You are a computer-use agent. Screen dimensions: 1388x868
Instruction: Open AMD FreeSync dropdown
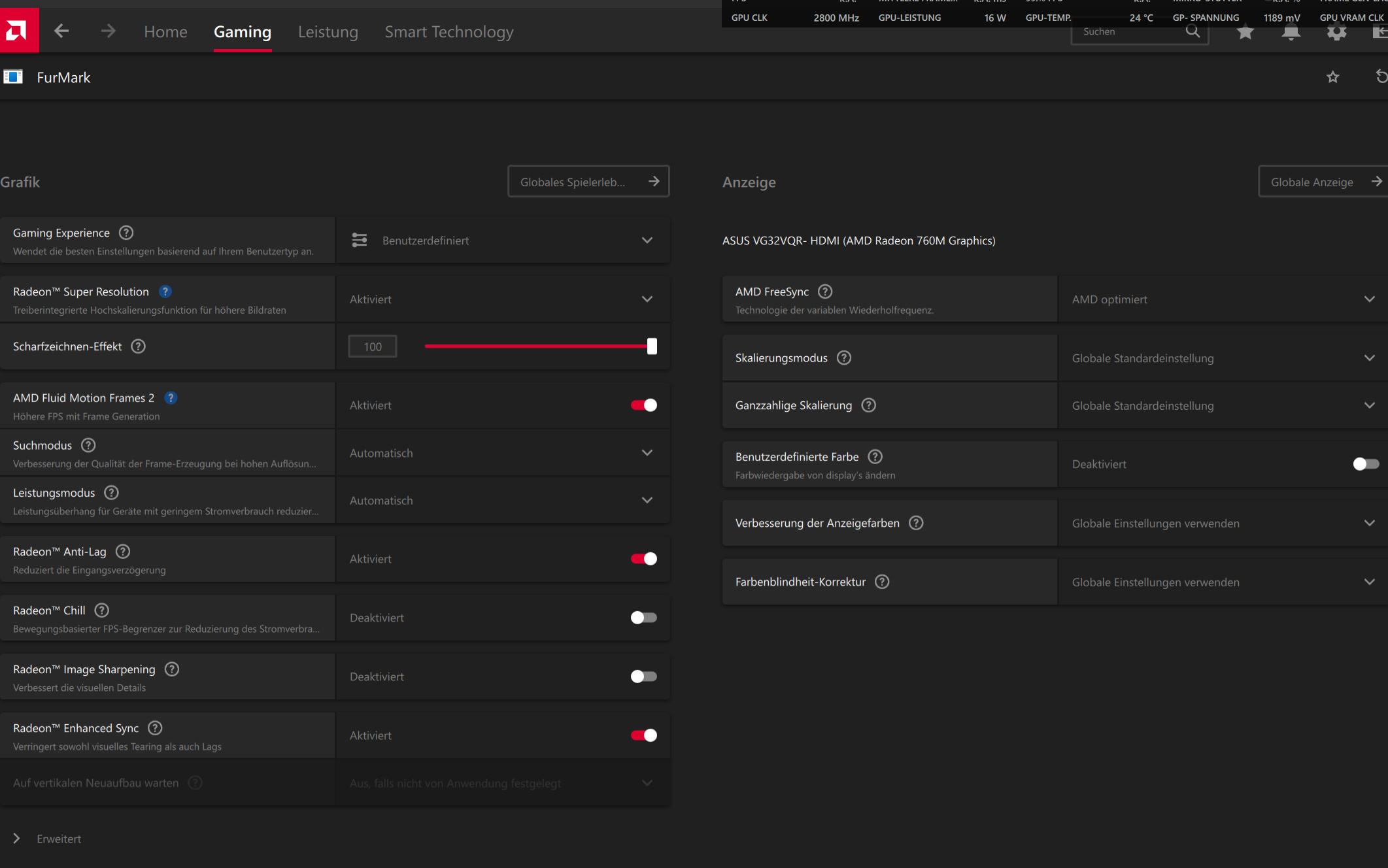point(1223,299)
